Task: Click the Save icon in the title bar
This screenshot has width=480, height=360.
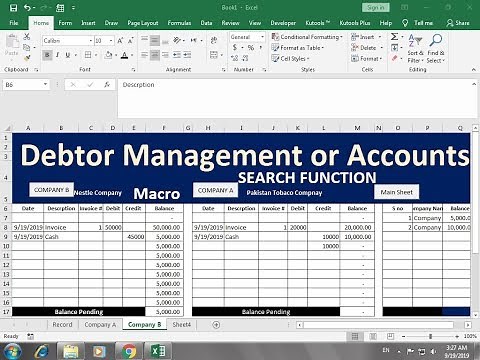Action: coord(13,8)
